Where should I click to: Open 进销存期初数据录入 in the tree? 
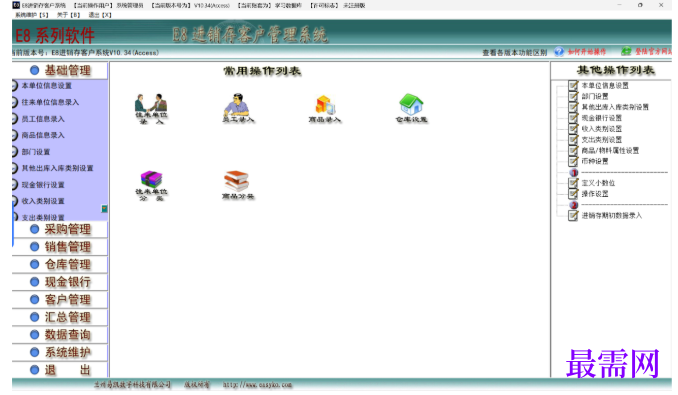[x=611, y=215]
